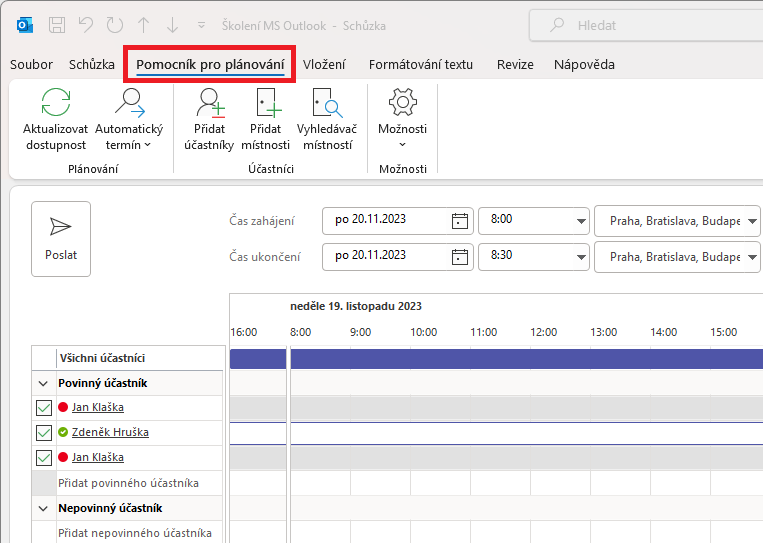763x543 pixels.
Task: Launch Vyhledávač místností room finder
Action: [x=325, y=103]
